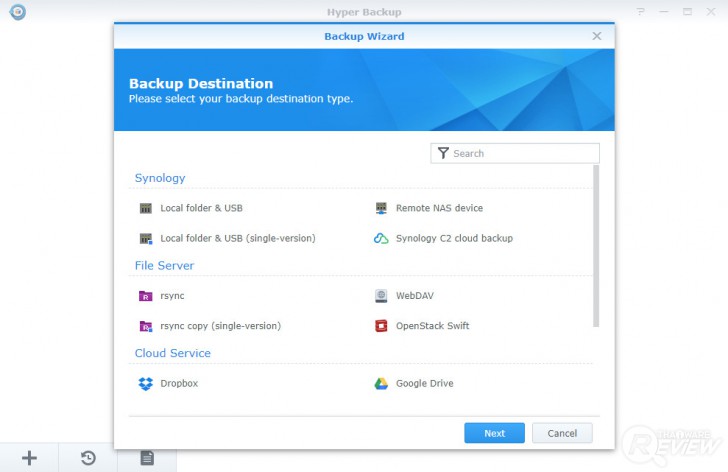Select the 'OpenStack Swift' label

pyautogui.click(x=432, y=326)
